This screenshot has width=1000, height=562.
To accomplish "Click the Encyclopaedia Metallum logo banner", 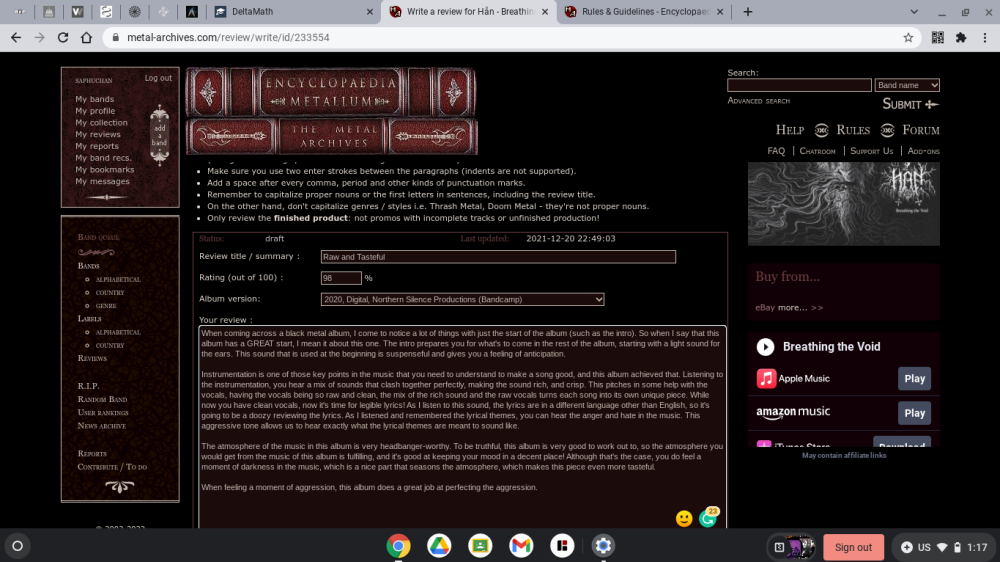I will click(331, 111).
